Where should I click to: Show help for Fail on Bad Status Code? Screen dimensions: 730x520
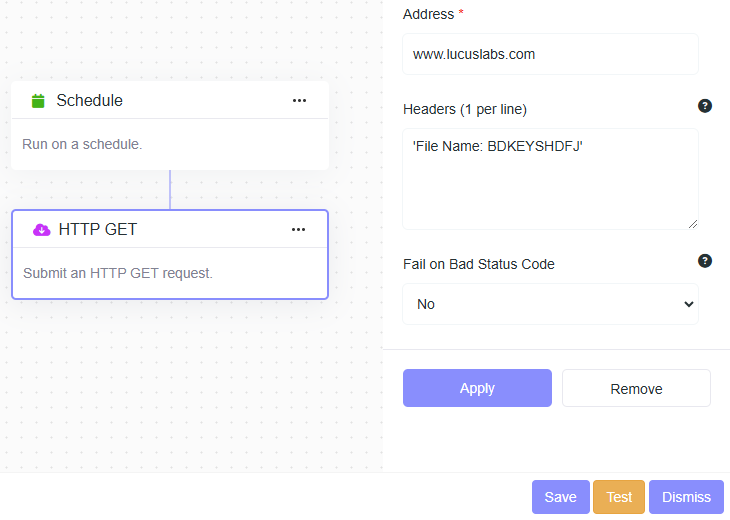(x=705, y=261)
